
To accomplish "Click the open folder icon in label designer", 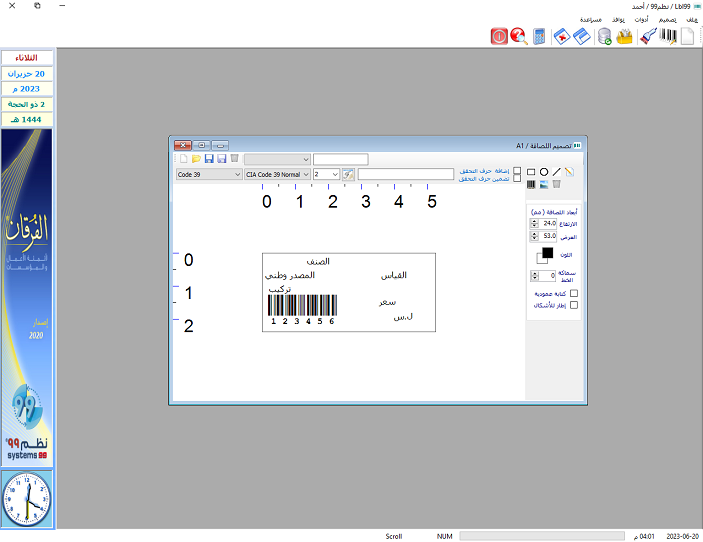I will [x=196, y=159].
